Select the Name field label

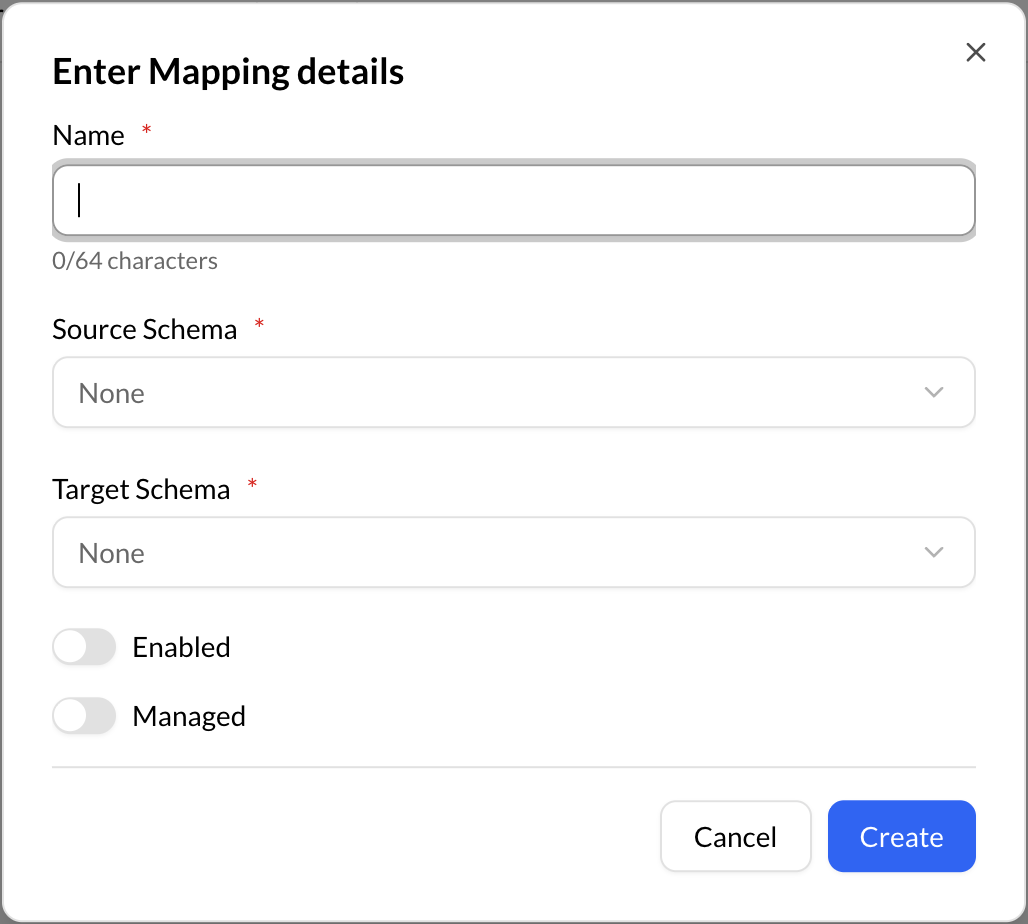point(87,135)
